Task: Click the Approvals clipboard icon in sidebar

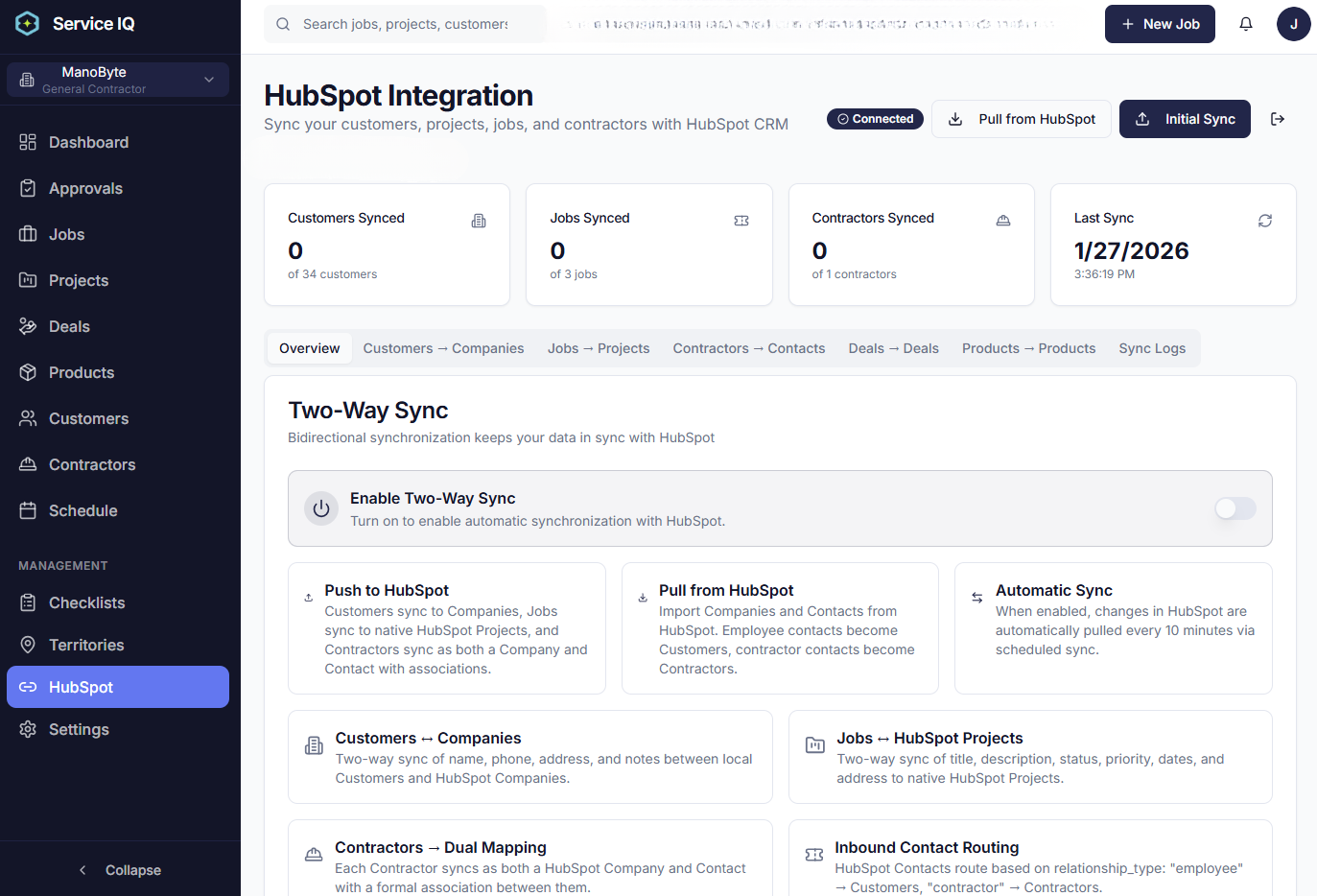Action: point(28,188)
